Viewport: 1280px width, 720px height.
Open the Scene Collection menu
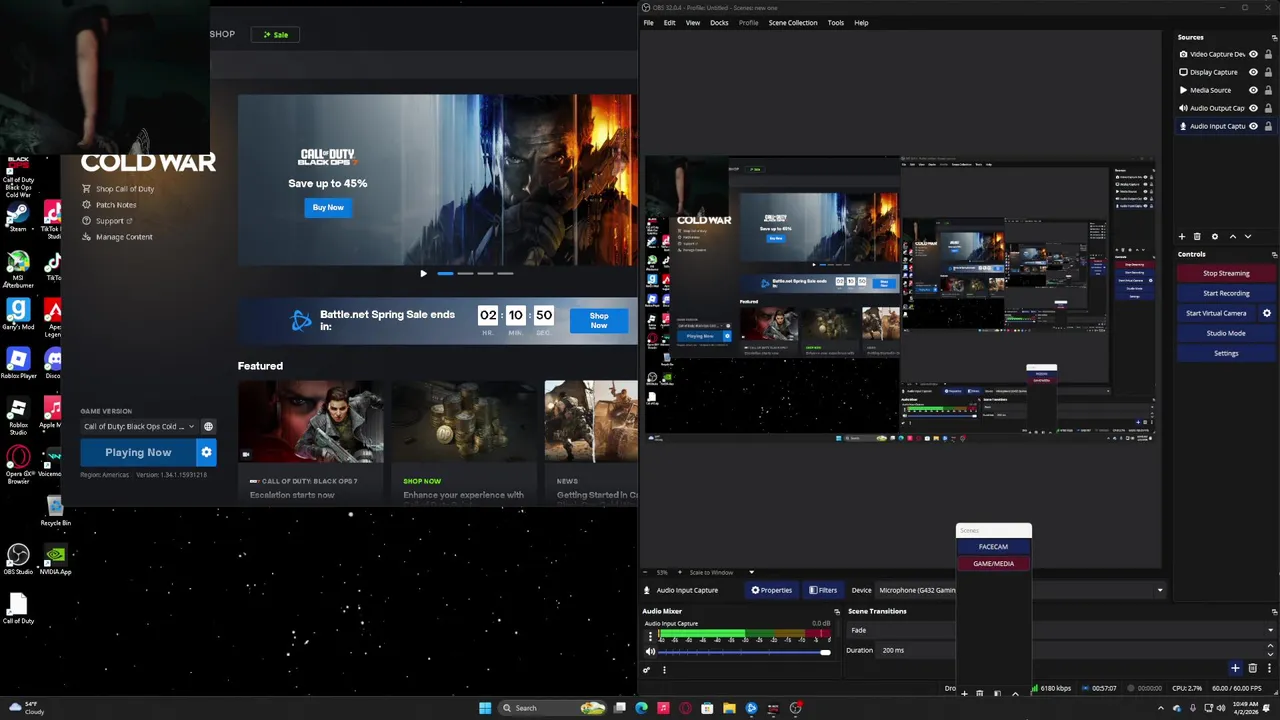793,22
